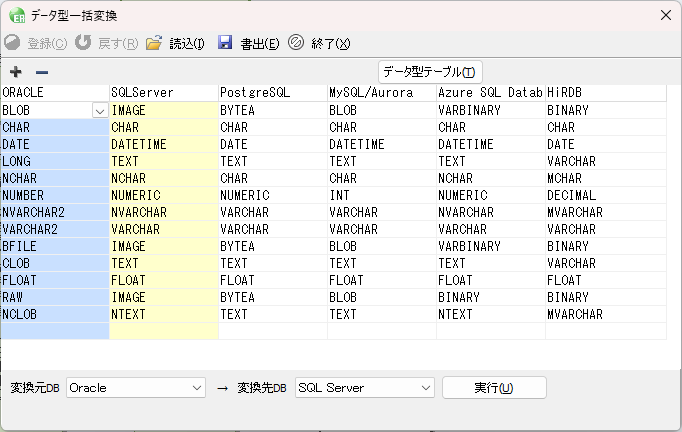Click the ORACLE column header
Image resolution: width=682 pixels, height=432 pixels.
point(55,93)
